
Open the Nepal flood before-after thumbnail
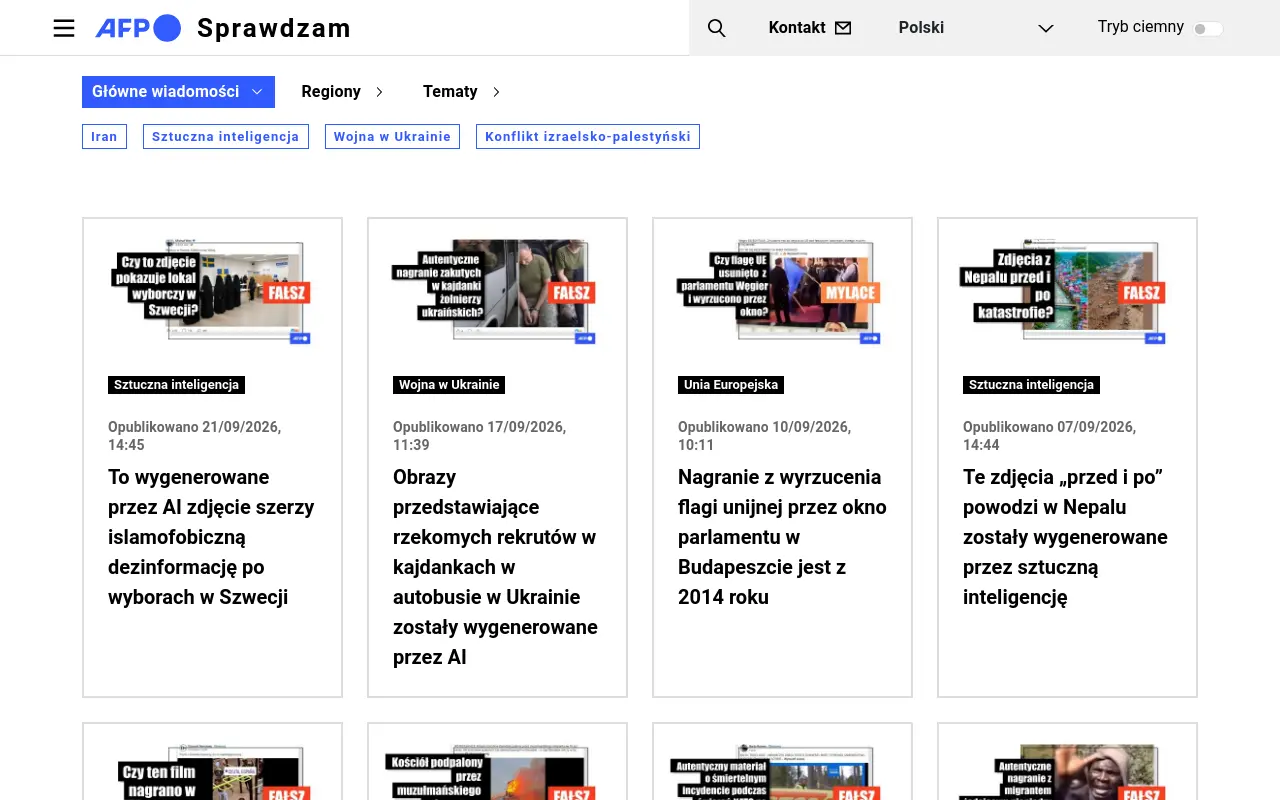(1067, 291)
